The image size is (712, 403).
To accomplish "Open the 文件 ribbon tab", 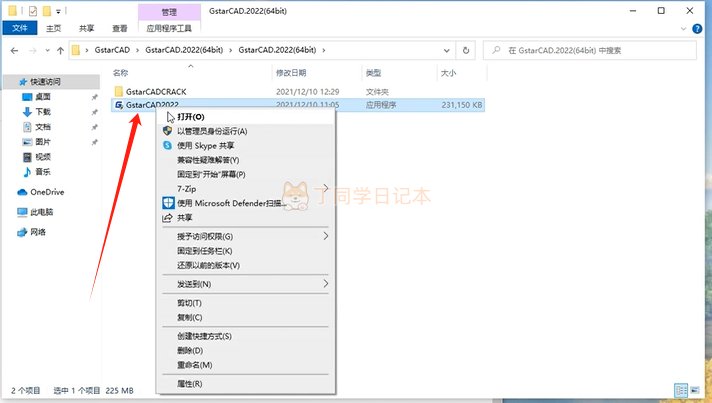I will pyautogui.click(x=20, y=28).
